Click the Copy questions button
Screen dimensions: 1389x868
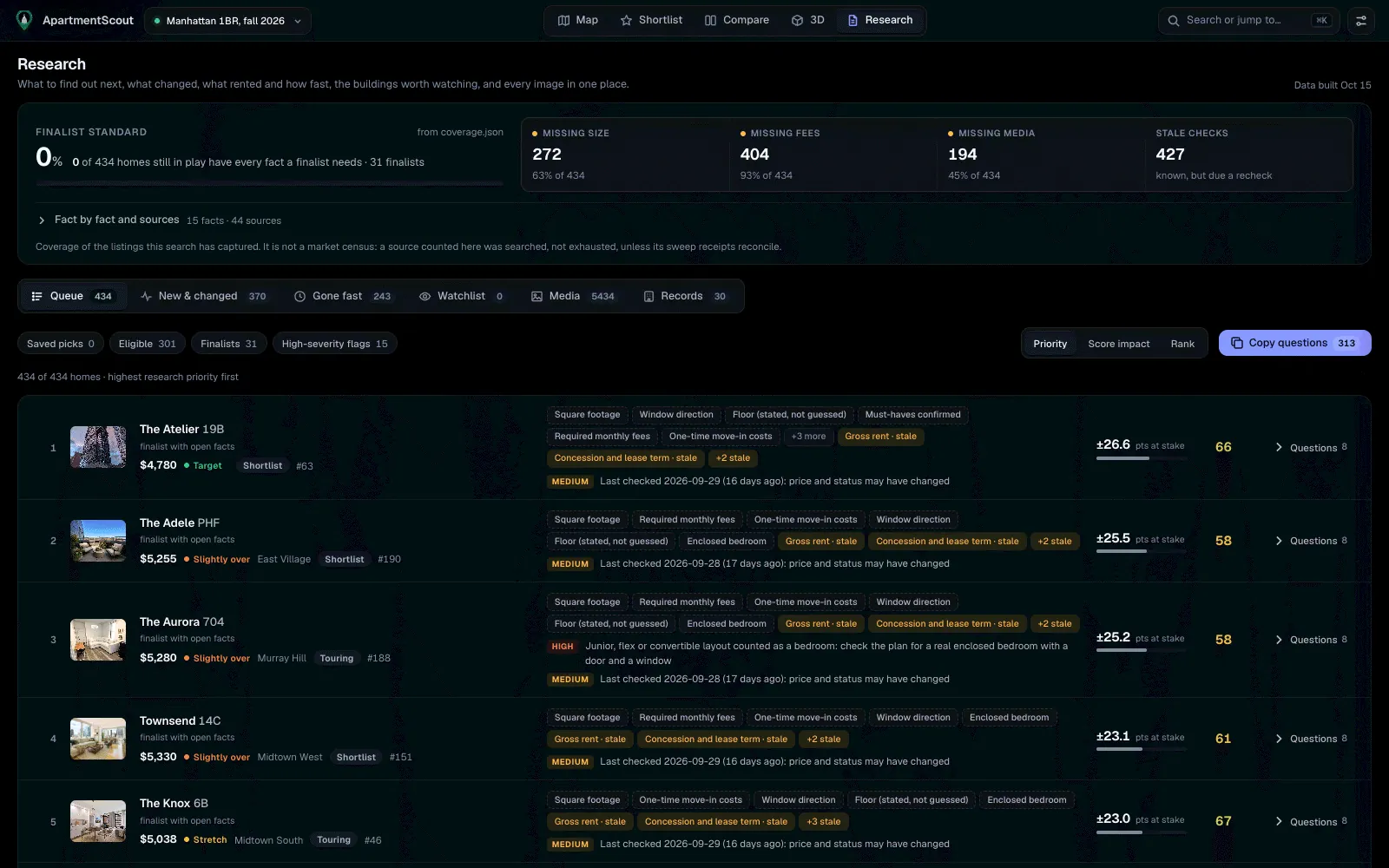click(1294, 343)
